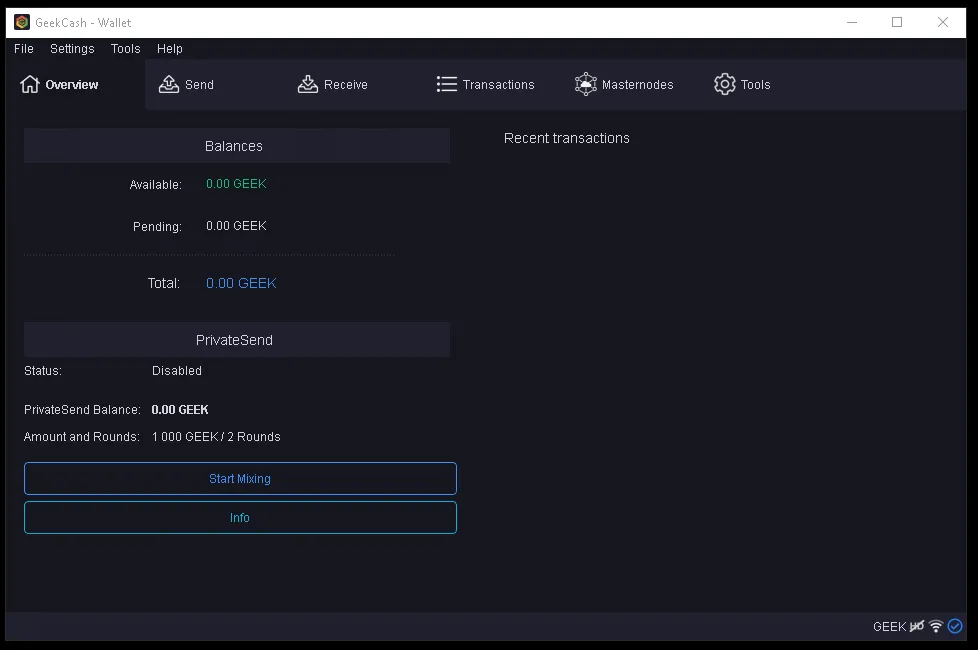Click the Available balance 0.00 GEEK value
The height and width of the screenshot is (650, 978).
(236, 184)
